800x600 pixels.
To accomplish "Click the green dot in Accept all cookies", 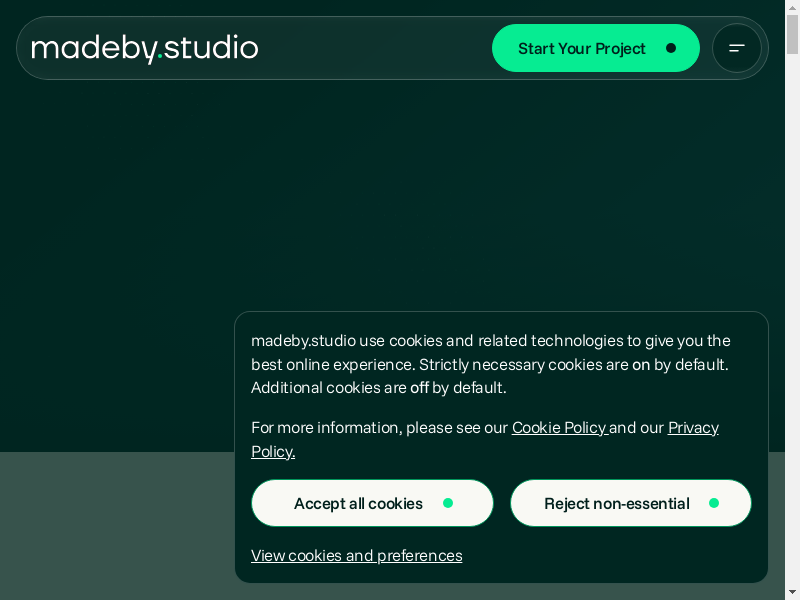I will pos(448,503).
